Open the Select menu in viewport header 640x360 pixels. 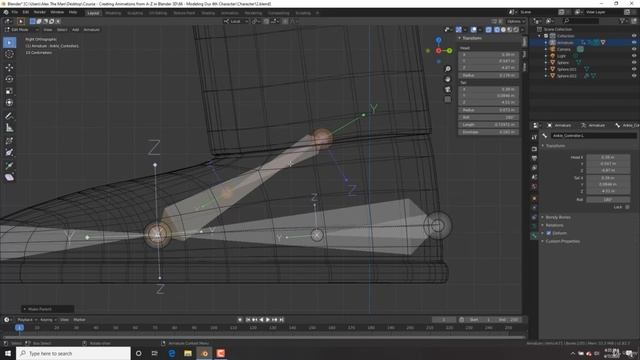pyautogui.click(x=62, y=30)
